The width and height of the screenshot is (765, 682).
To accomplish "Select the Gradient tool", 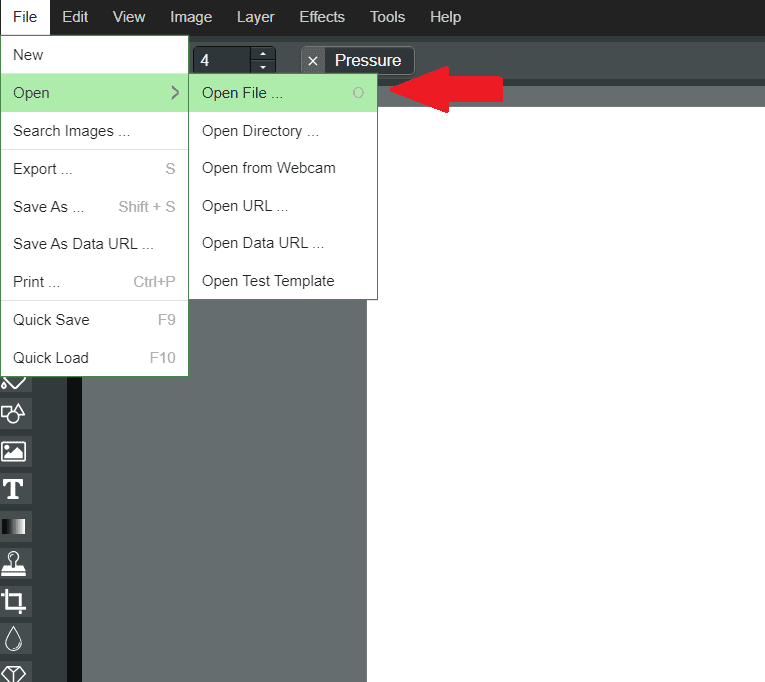I will click(x=15, y=526).
